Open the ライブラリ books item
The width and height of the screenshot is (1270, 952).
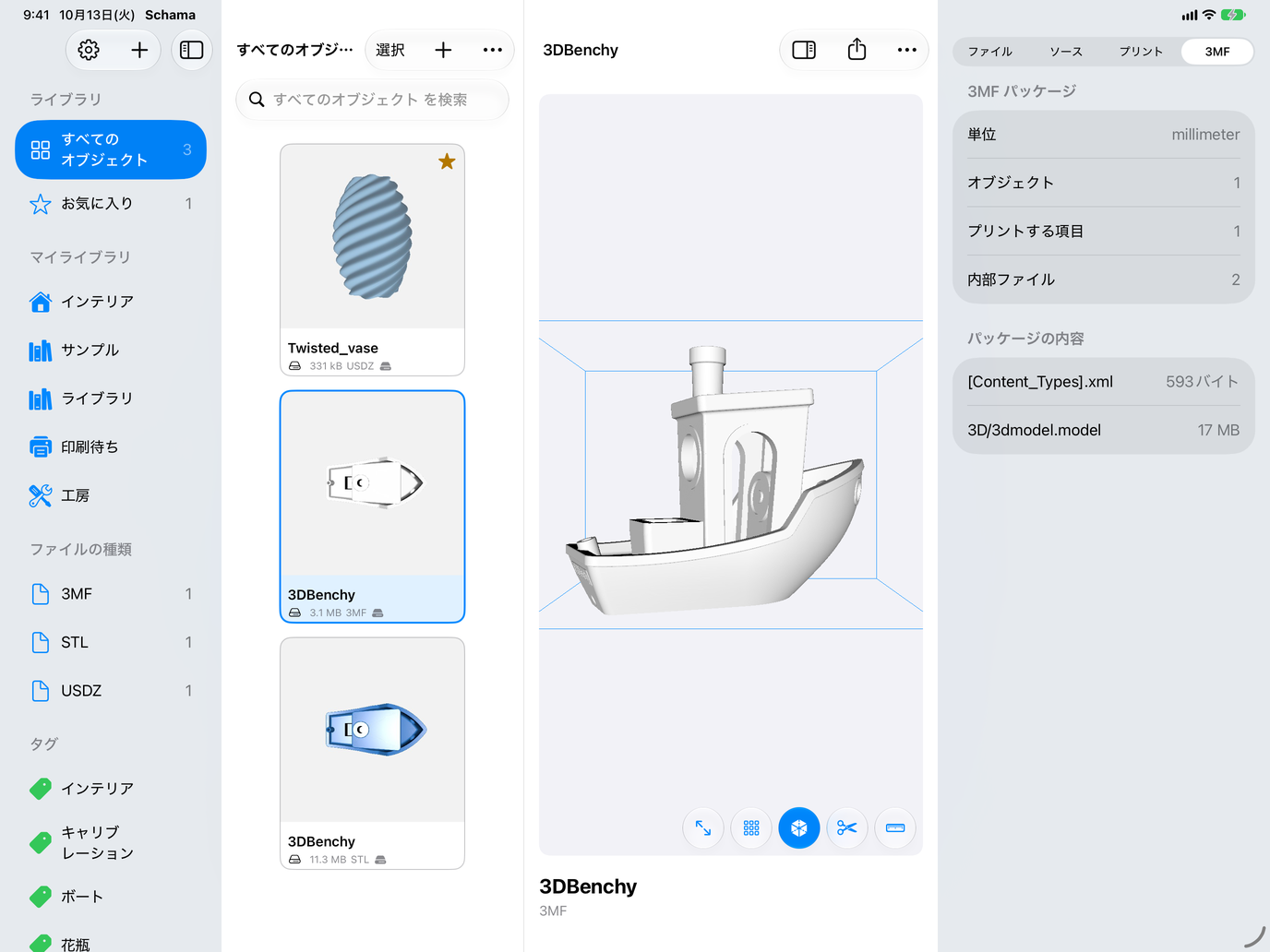(111, 399)
